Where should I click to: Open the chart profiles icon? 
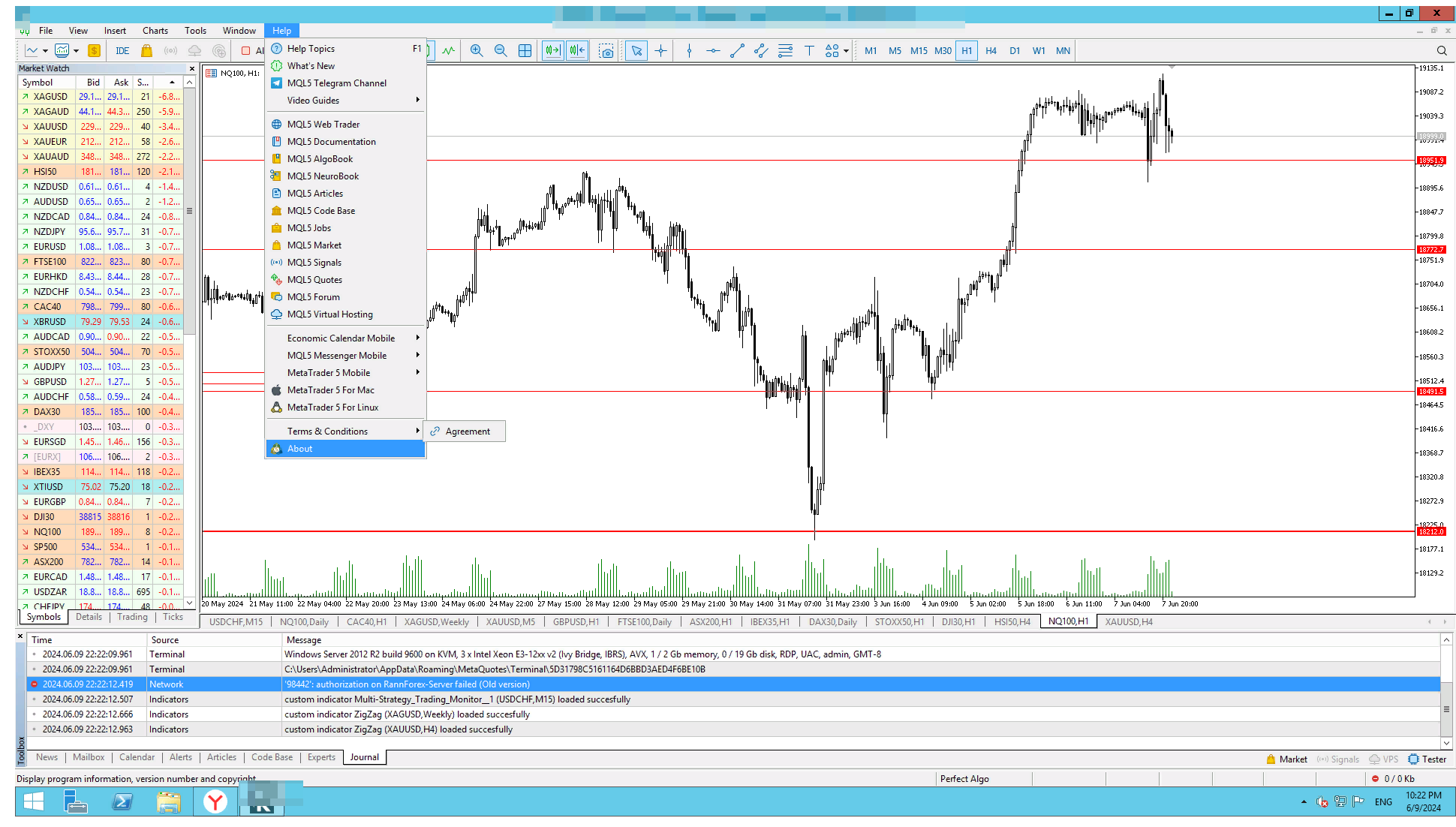coord(62,51)
